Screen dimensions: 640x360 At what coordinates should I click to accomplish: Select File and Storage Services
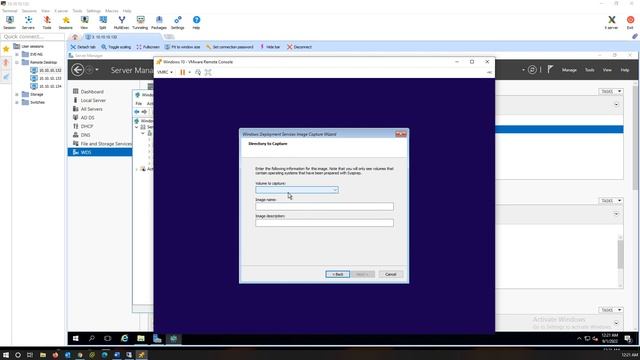coord(106,144)
